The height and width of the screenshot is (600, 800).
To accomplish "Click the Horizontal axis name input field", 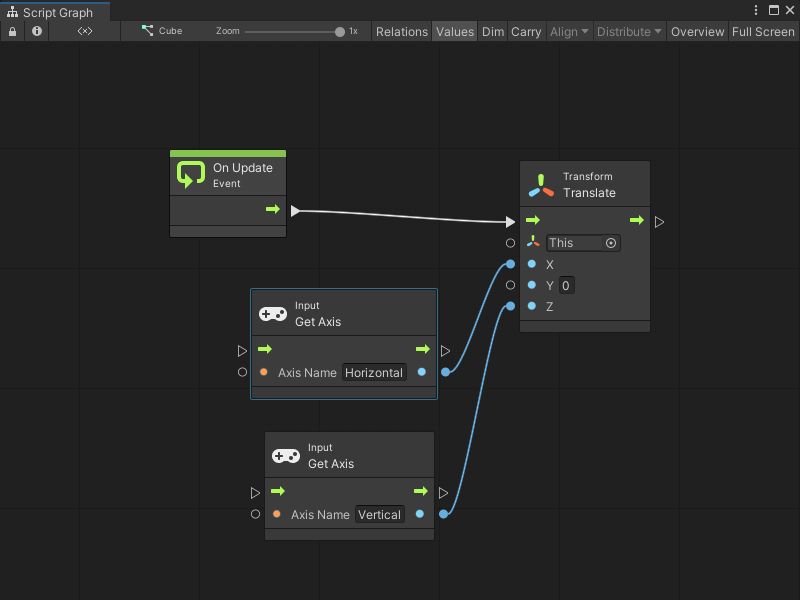I will [374, 372].
